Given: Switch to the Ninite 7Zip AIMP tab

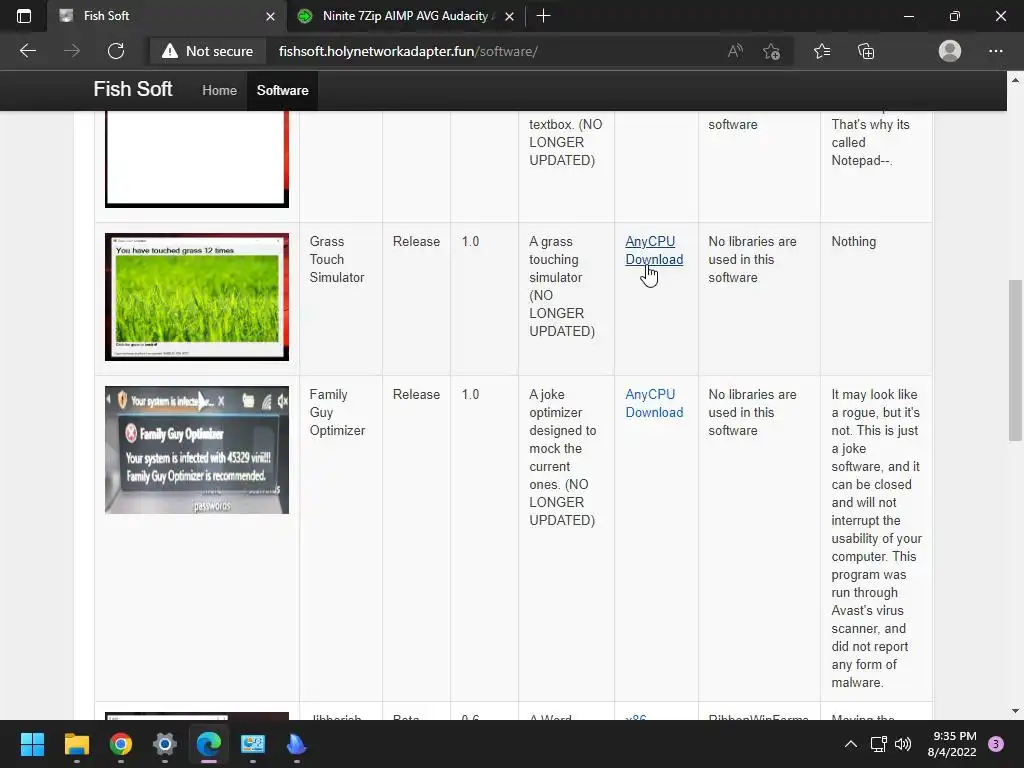Looking at the screenshot, I should click(x=405, y=16).
